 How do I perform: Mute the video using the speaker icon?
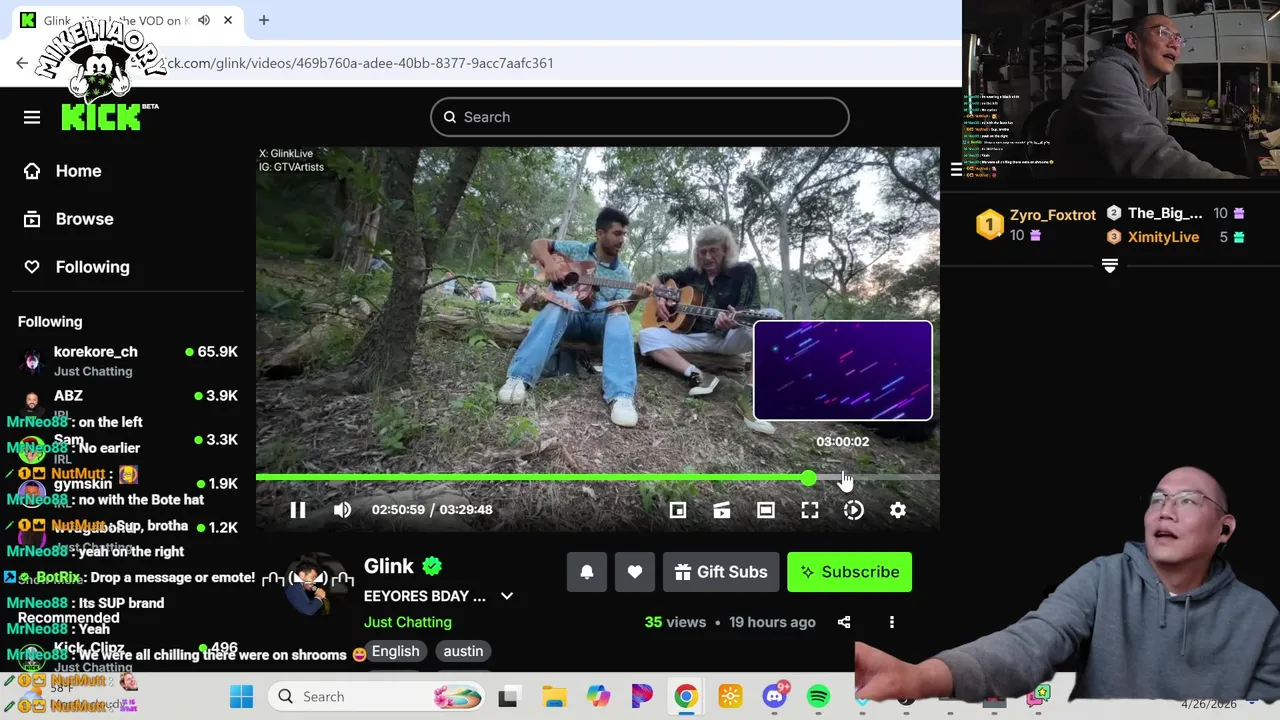(x=342, y=510)
